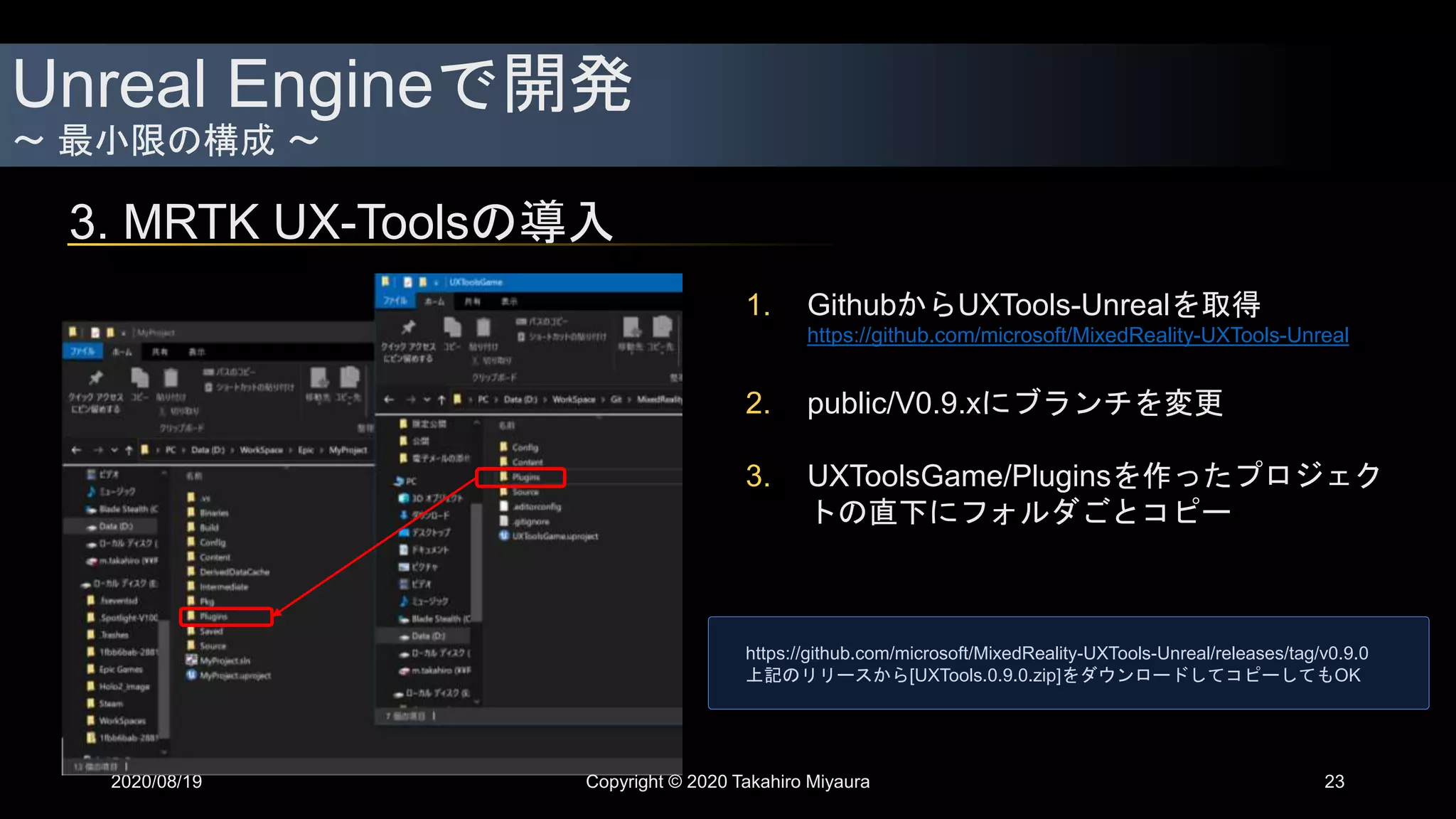1456x819 pixels.
Task: Click the Paste icon in MyProject window ribbon
Action: click(x=171, y=378)
